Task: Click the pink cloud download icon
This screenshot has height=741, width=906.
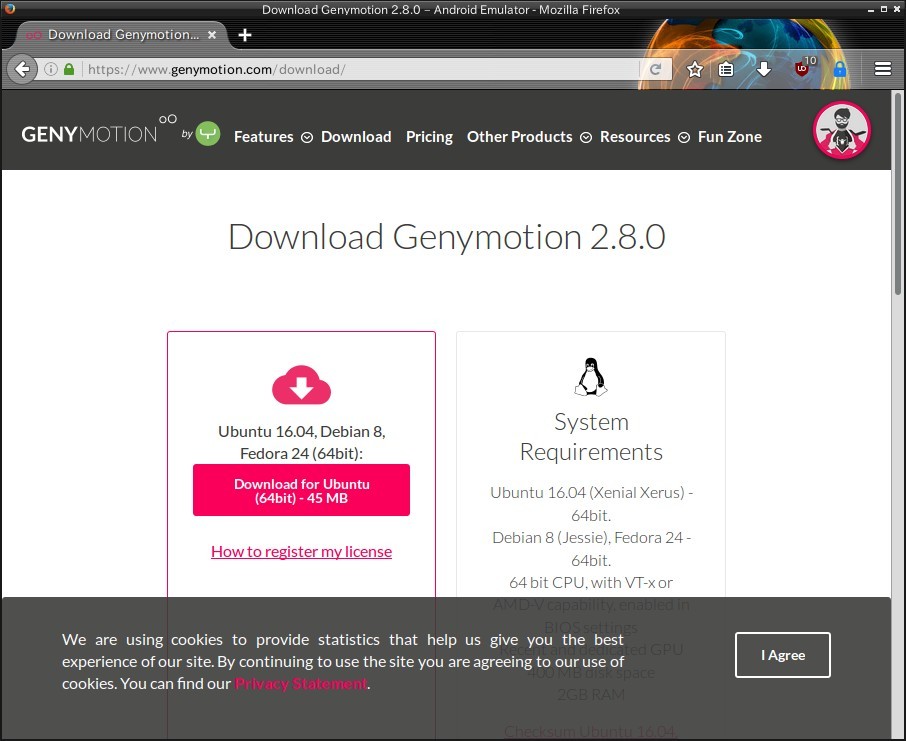Action: [x=301, y=385]
